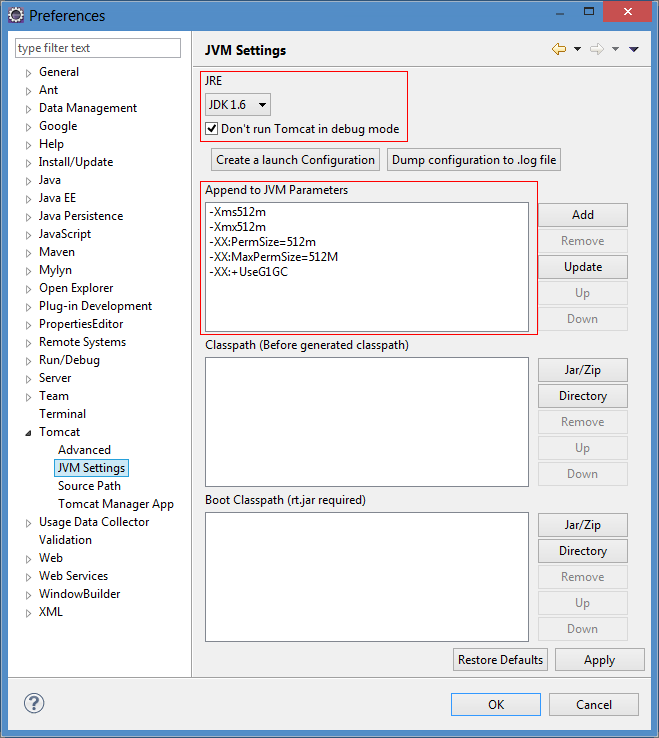The image size is (659, 738).
Task: Click Create a launch Configuration button
Action: [x=296, y=160]
